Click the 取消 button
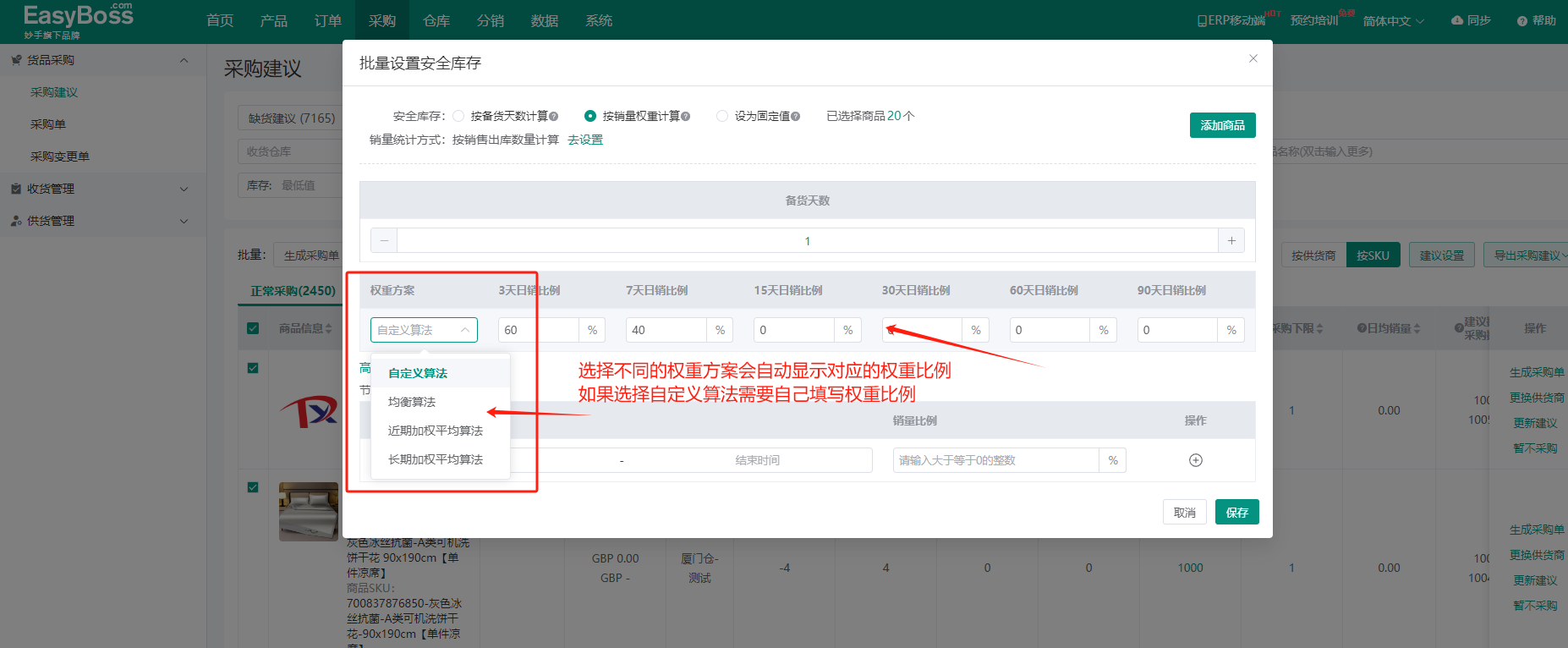This screenshot has height=648, width=1568. tap(1185, 512)
